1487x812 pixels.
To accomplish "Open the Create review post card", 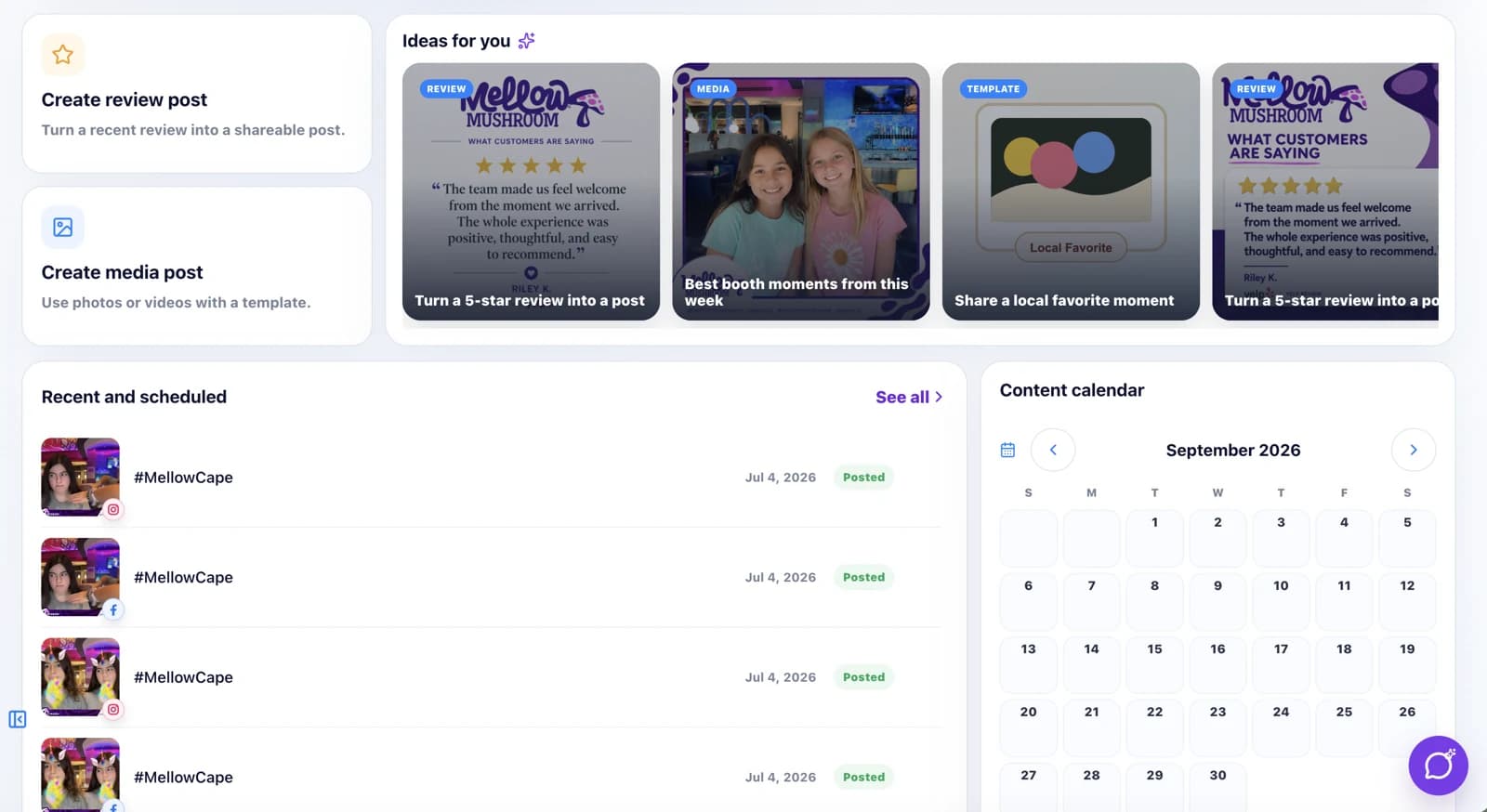I will click(x=197, y=93).
